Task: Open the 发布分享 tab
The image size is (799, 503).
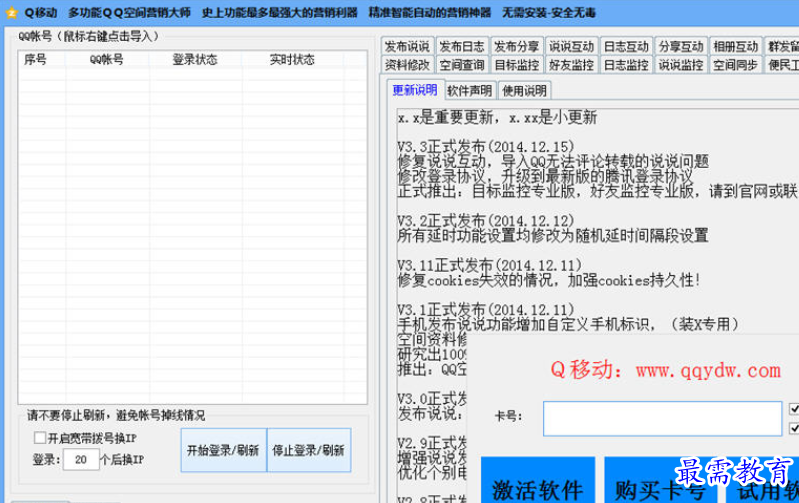Action: click(x=517, y=46)
